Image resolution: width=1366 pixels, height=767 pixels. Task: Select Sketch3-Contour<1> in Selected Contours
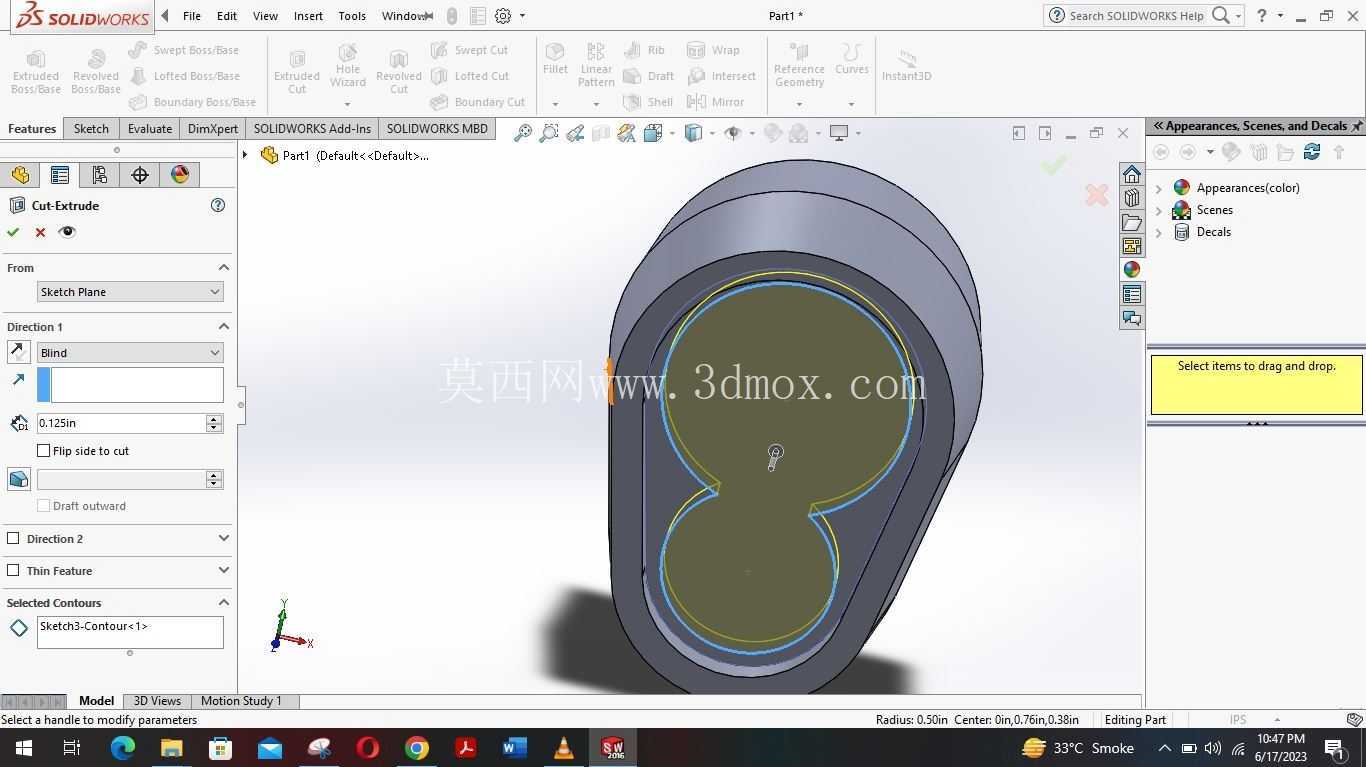tap(94, 626)
